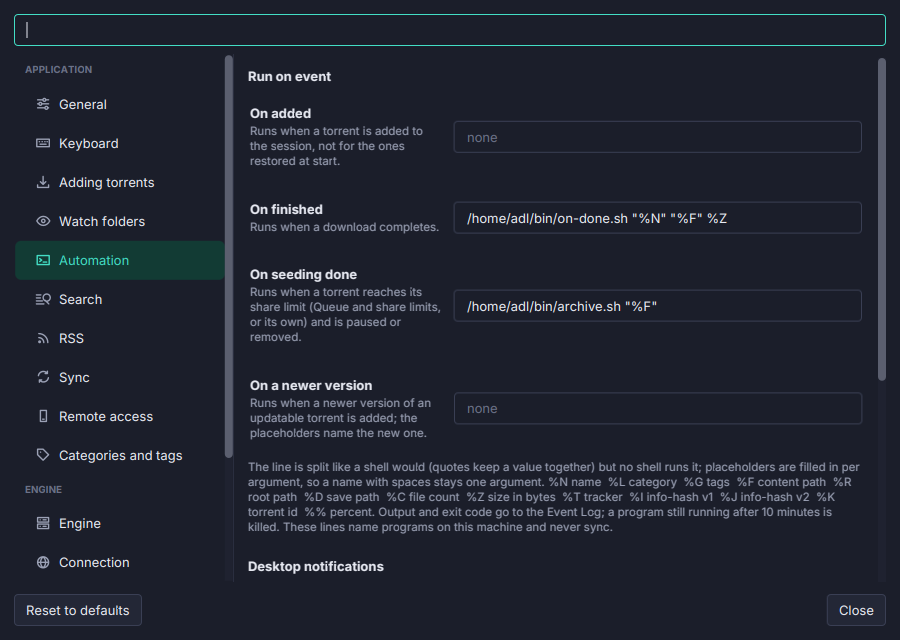Click the Automation terminal icon

pyautogui.click(x=43, y=260)
